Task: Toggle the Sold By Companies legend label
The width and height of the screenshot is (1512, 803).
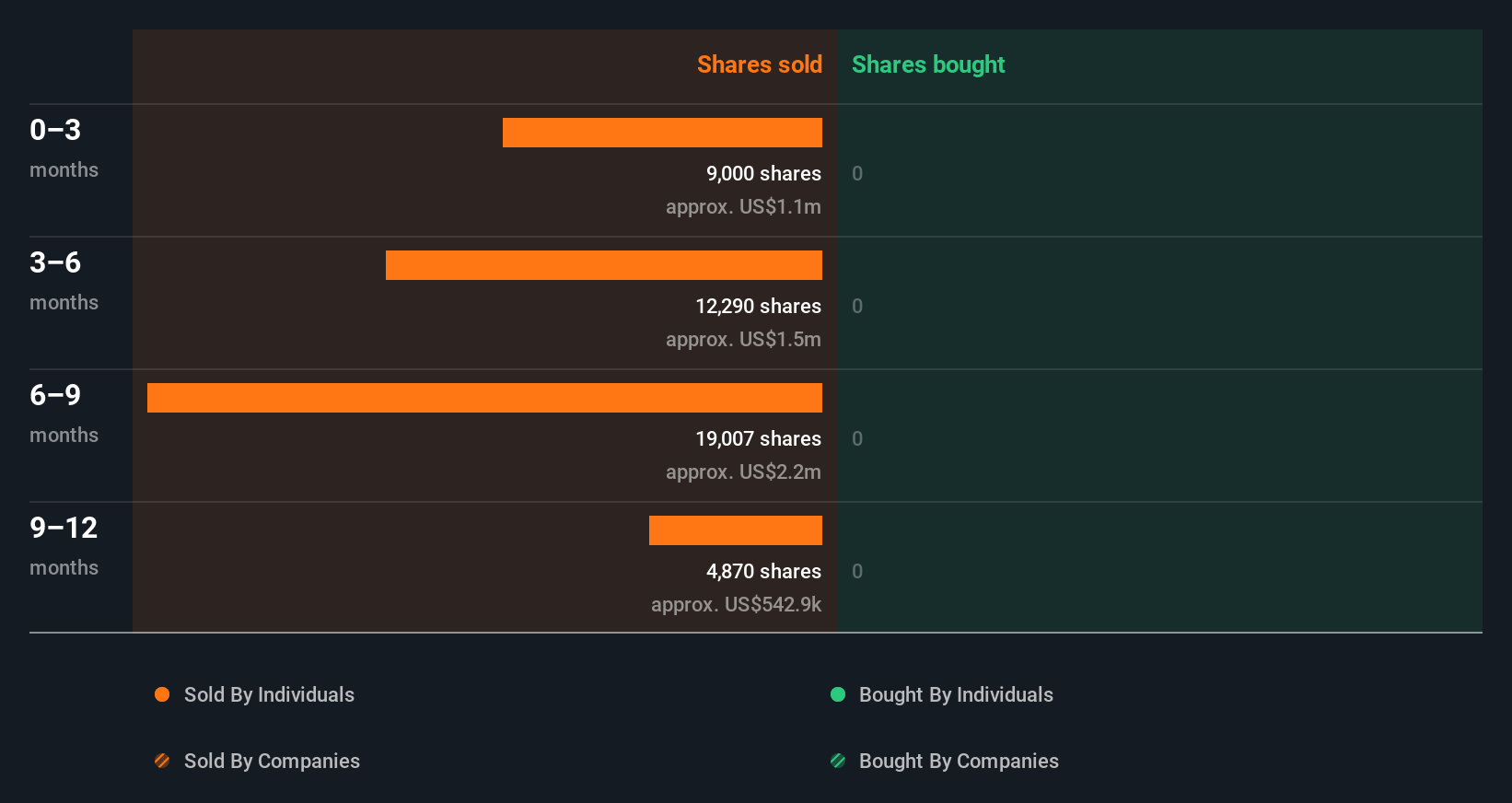Action: [272, 762]
